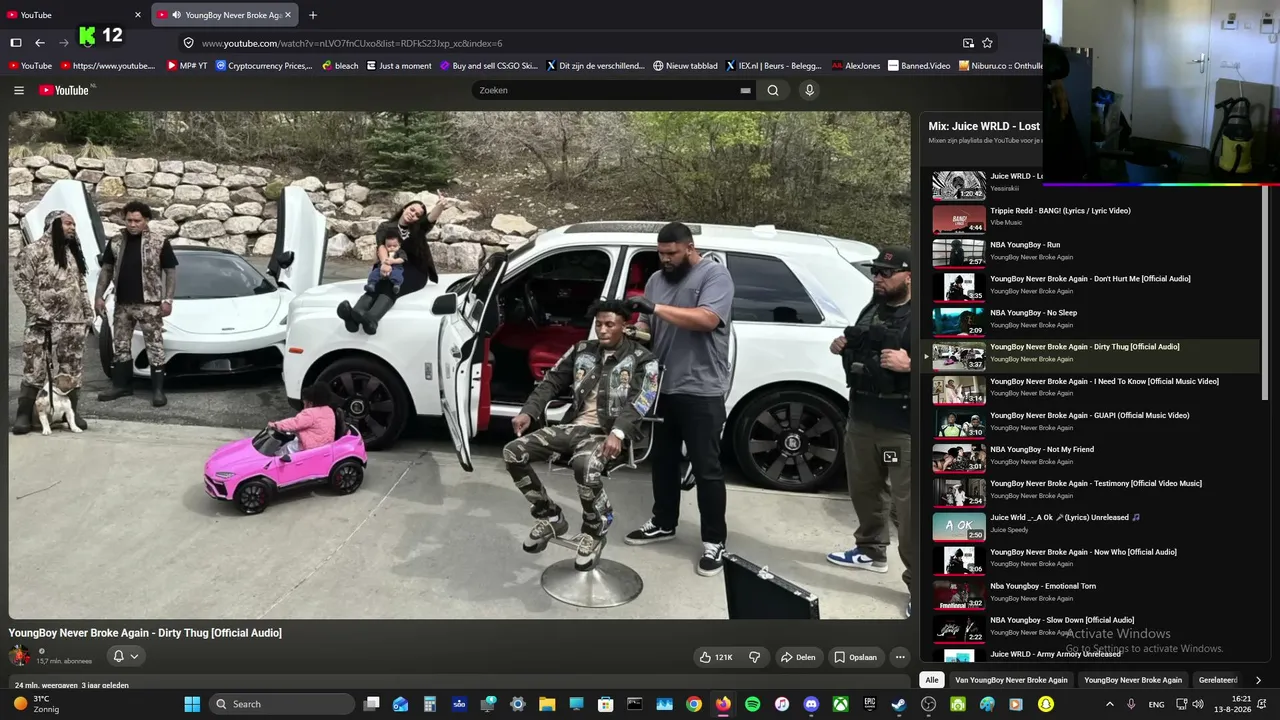View site security shield info
The height and width of the screenshot is (720, 1280).
(x=188, y=43)
